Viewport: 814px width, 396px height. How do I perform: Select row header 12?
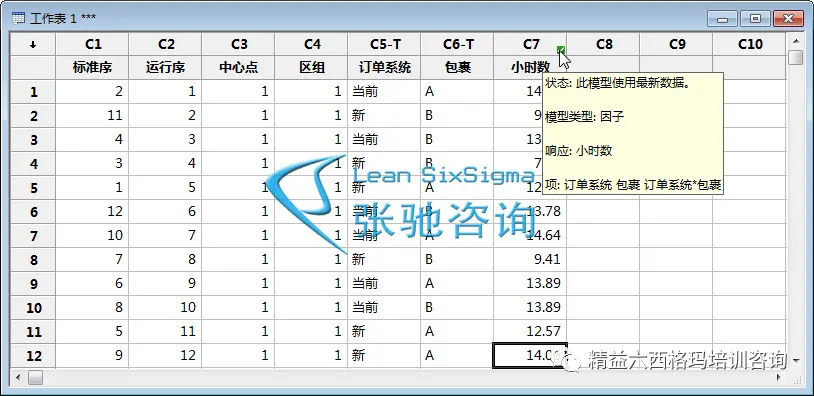[x=33, y=356]
